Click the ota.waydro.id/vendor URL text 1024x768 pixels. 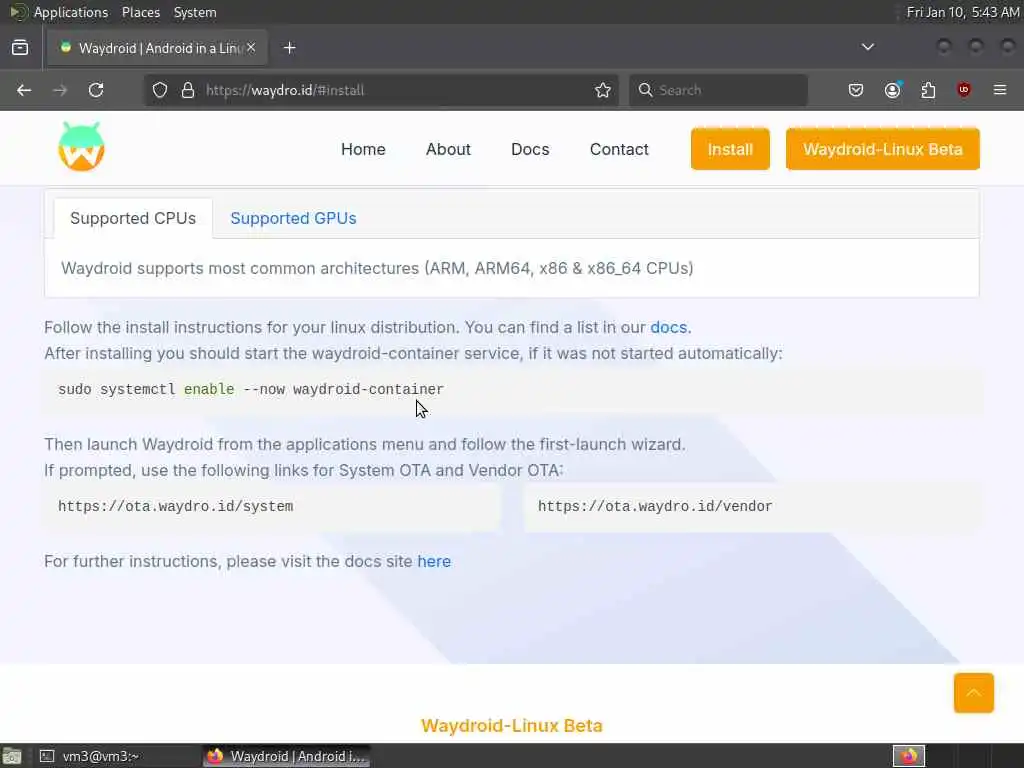pos(655,507)
